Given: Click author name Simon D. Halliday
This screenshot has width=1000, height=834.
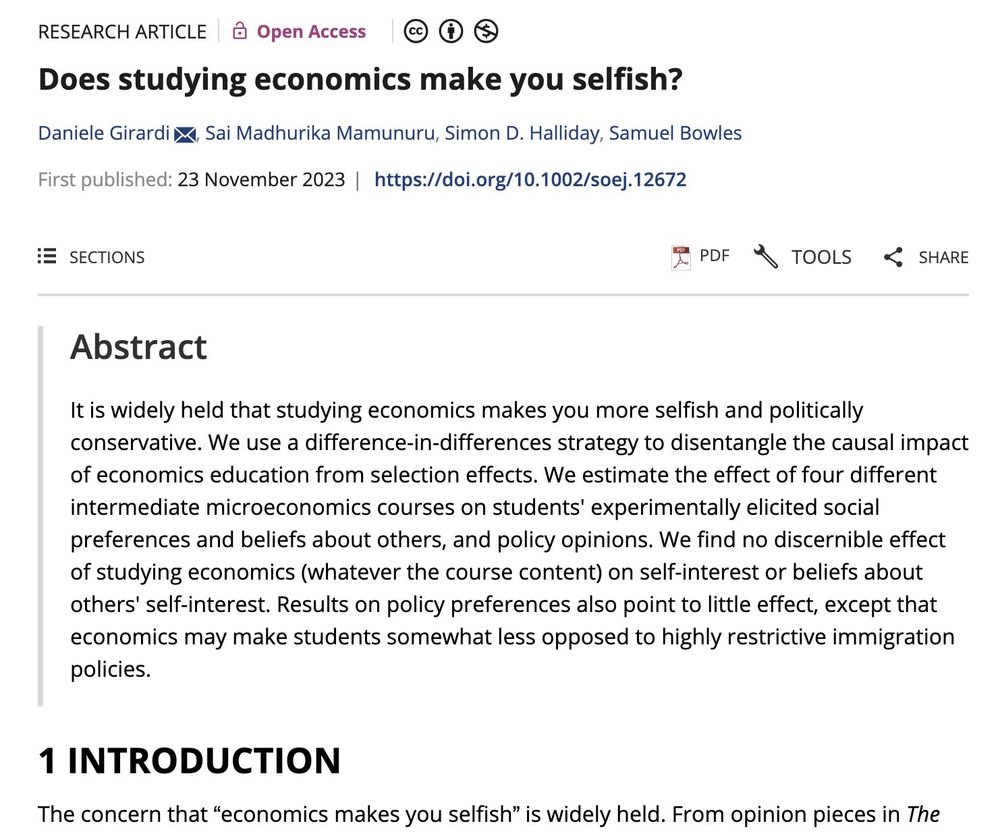Looking at the screenshot, I should 520,133.
